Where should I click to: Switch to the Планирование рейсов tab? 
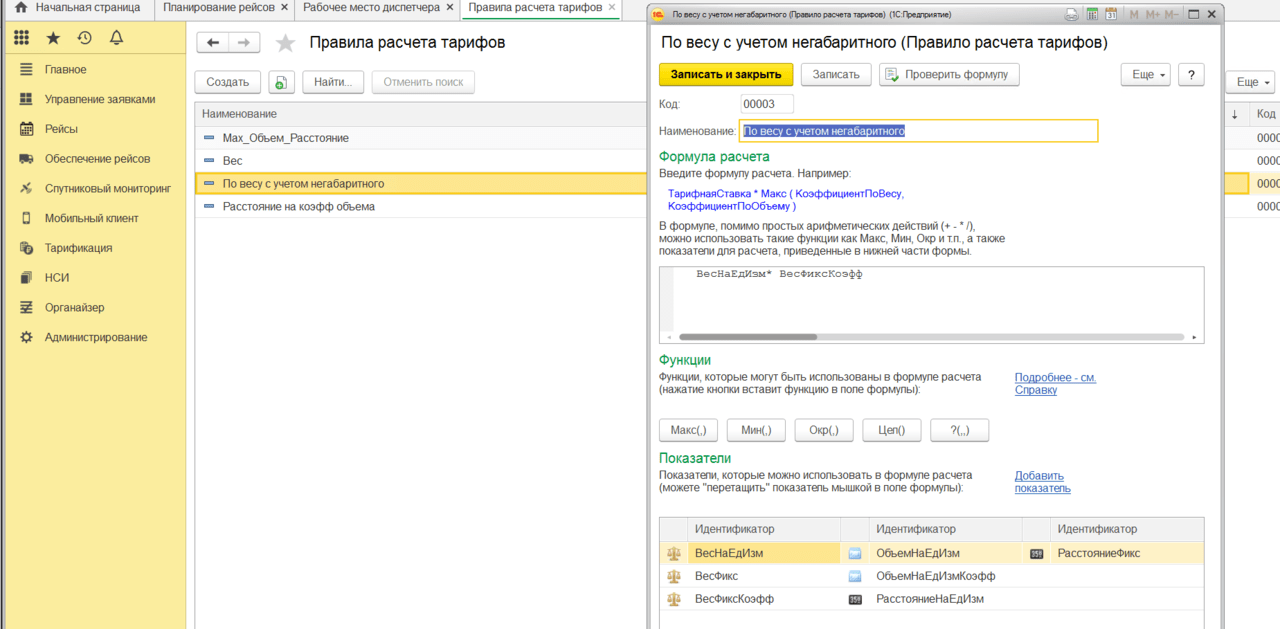click(x=220, y=7)
